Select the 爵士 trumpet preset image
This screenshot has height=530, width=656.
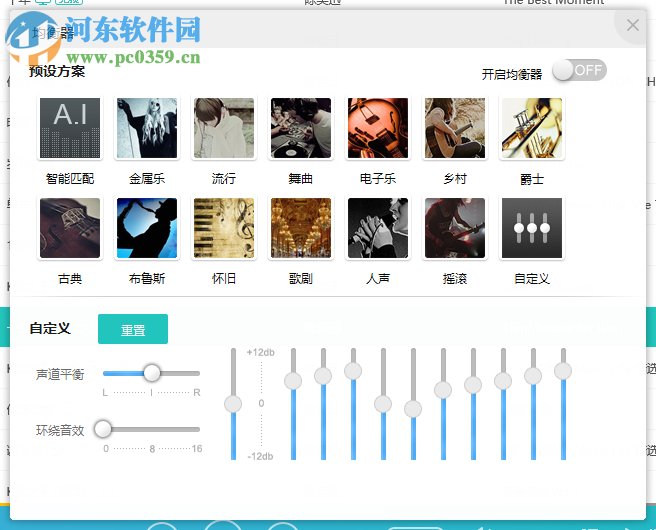click(532, 128)
